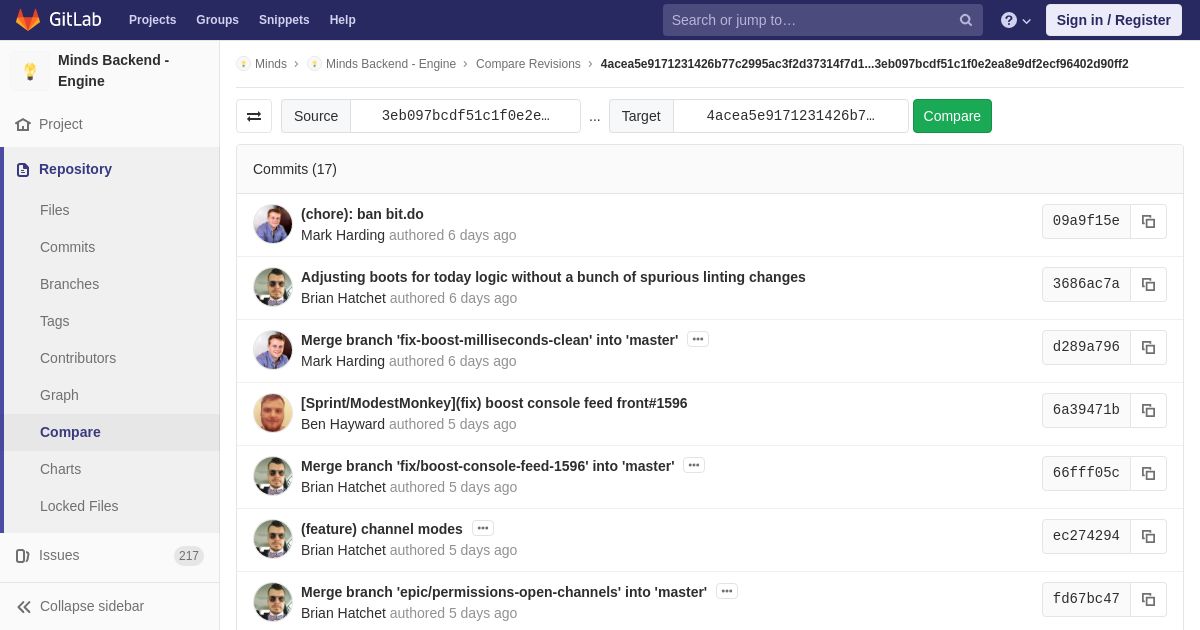This screenshot has width=1200, height=630.
Task: Click Brian Hatchet's avatar on channel modes commit
Action: click(x=273, y=539)
